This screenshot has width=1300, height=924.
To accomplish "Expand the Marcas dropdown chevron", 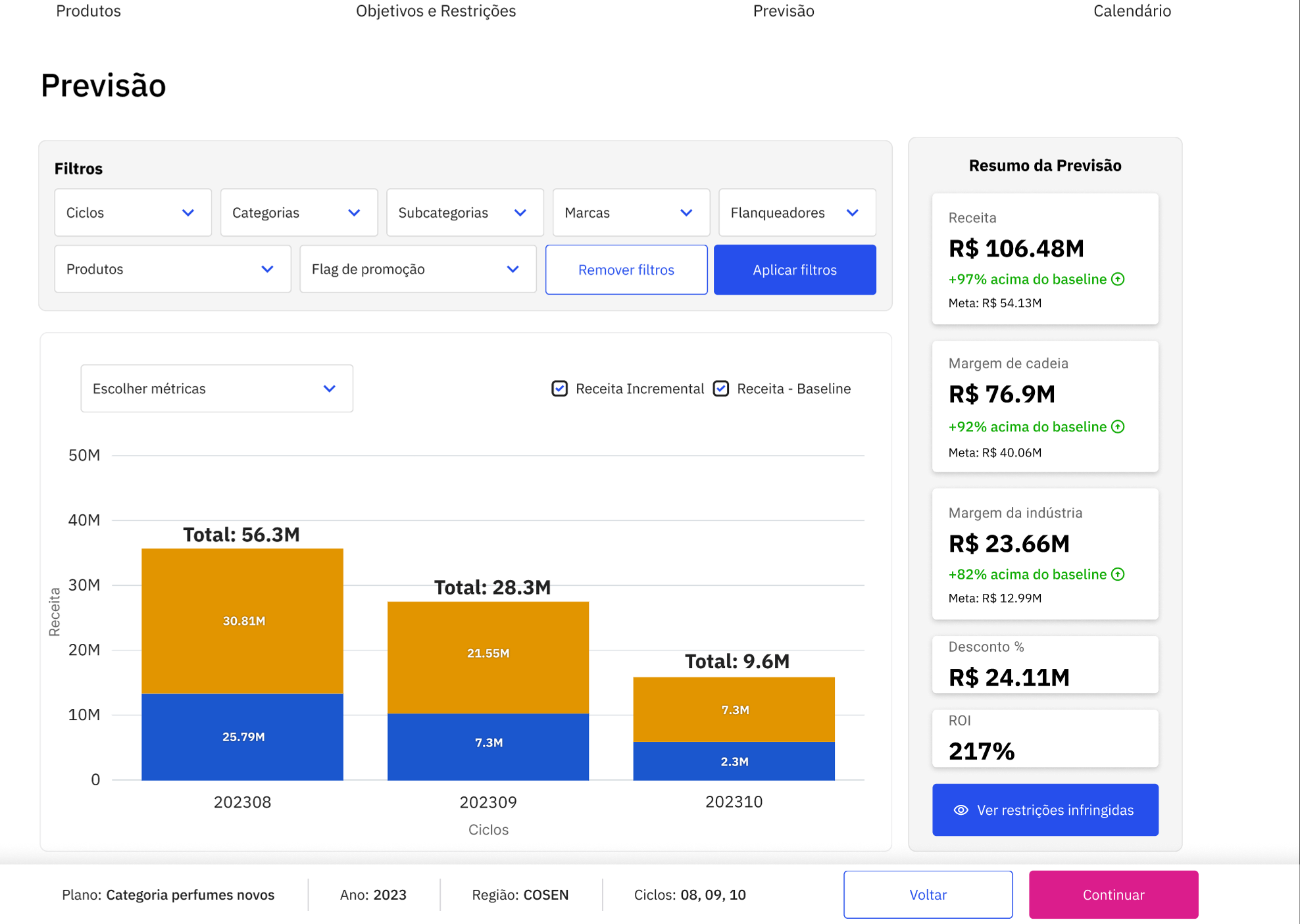I will click(x=686, y=212).
